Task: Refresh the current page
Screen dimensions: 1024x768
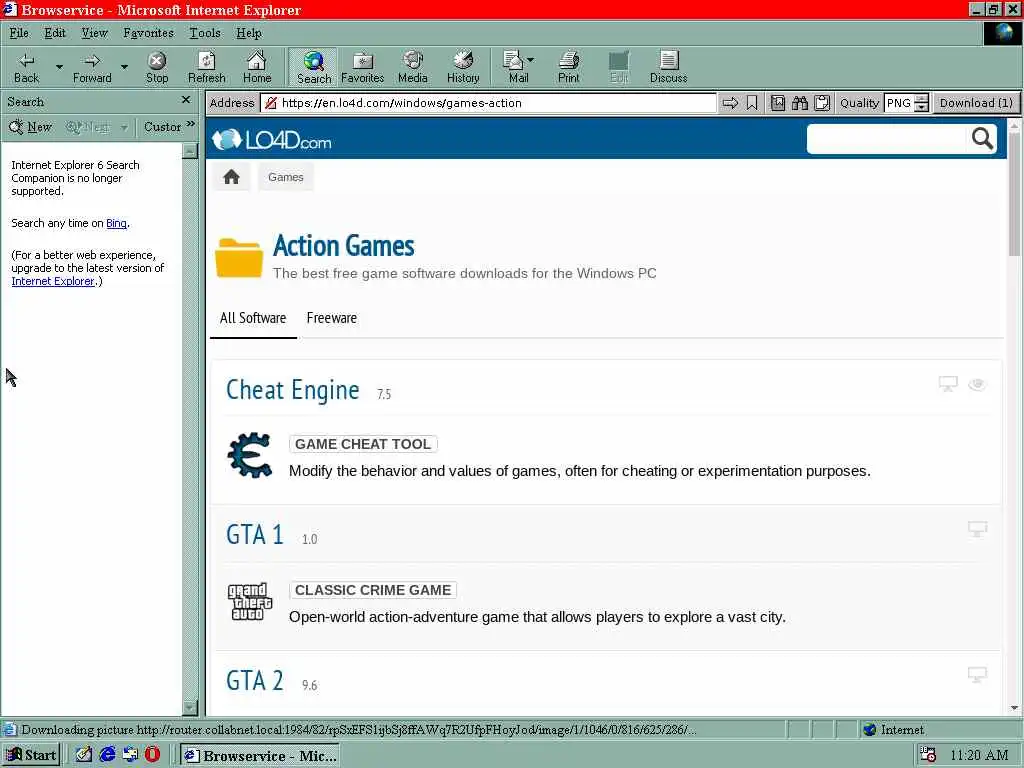Action: coord(206,67)
